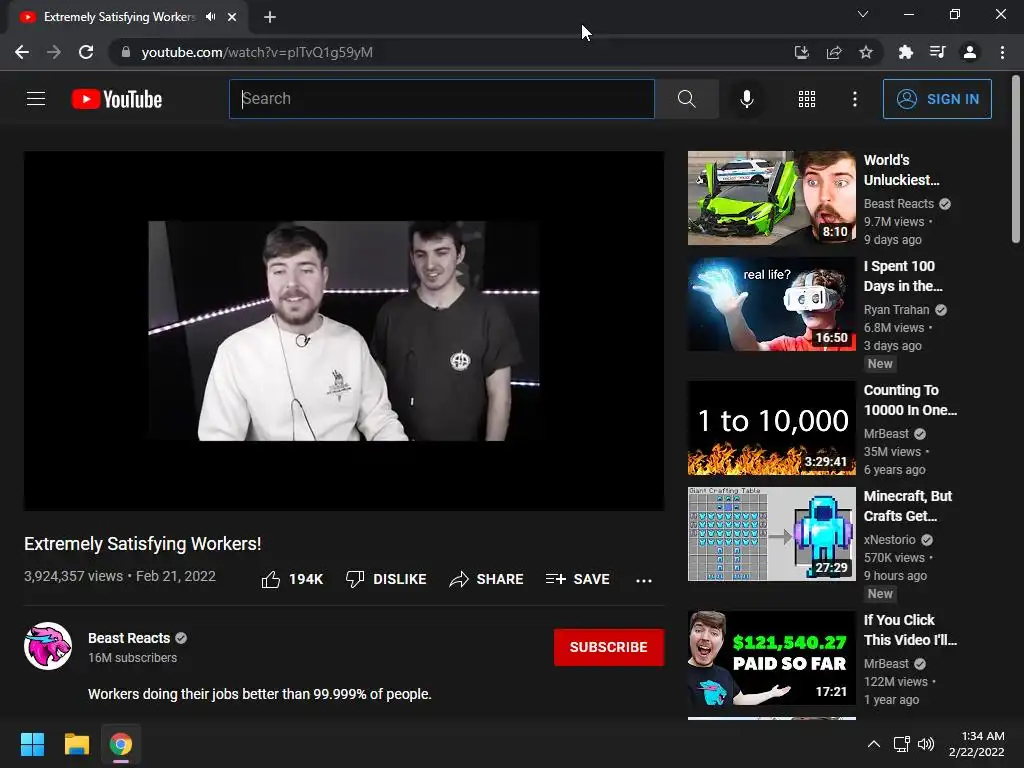Start voice search with microphone icon
Image resolution: width=1024 pixels, height=768 pixels.
pos(746,99)
